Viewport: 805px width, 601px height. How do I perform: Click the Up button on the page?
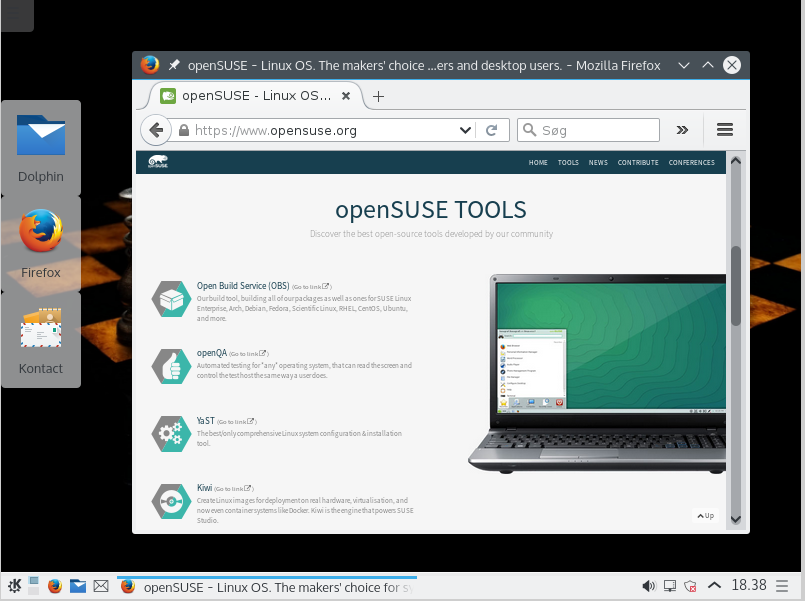tap(705, 515)
